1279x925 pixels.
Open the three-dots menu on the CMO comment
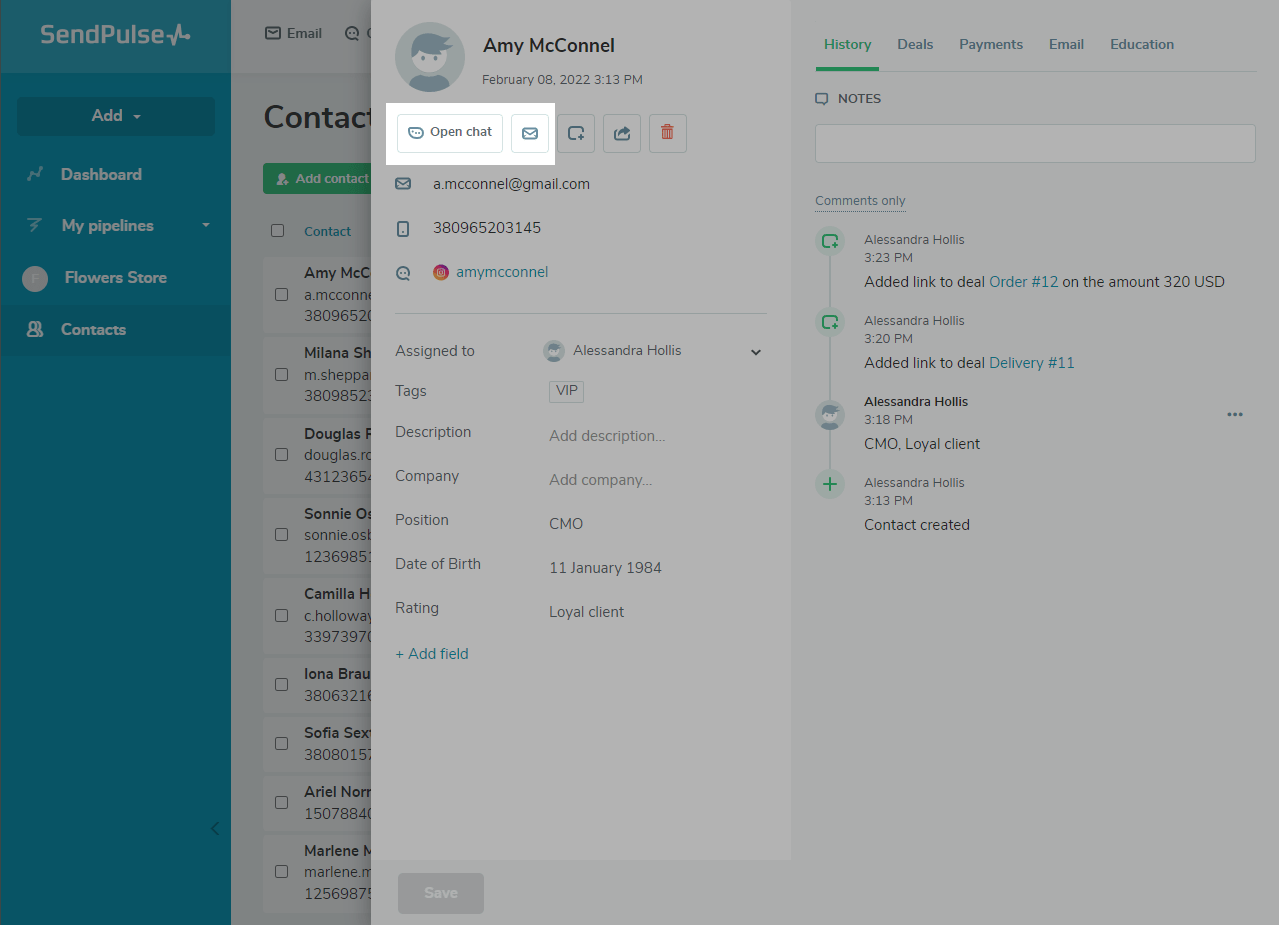tap(1235, 414)
